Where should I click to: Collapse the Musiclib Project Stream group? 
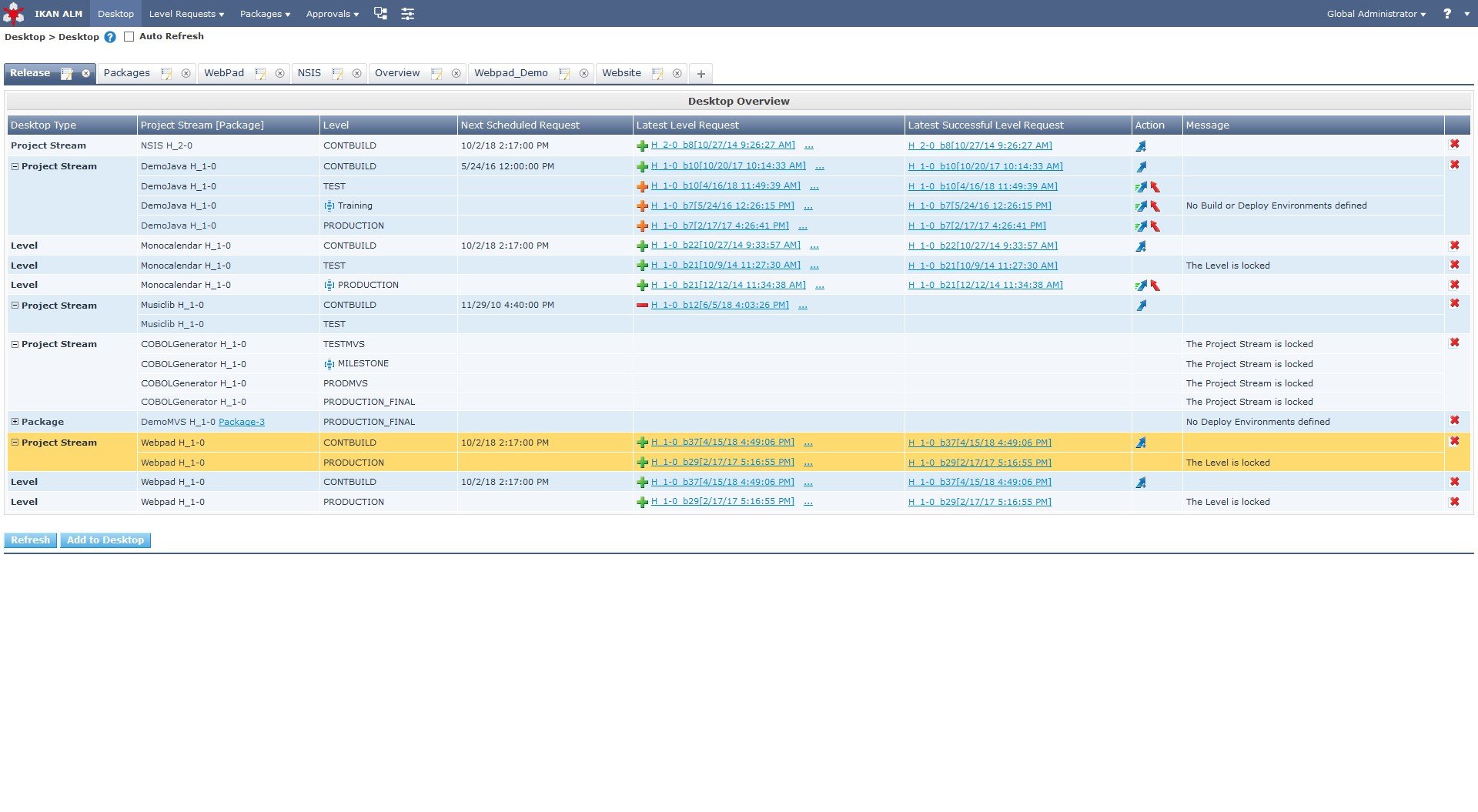[x=15, y=306]
